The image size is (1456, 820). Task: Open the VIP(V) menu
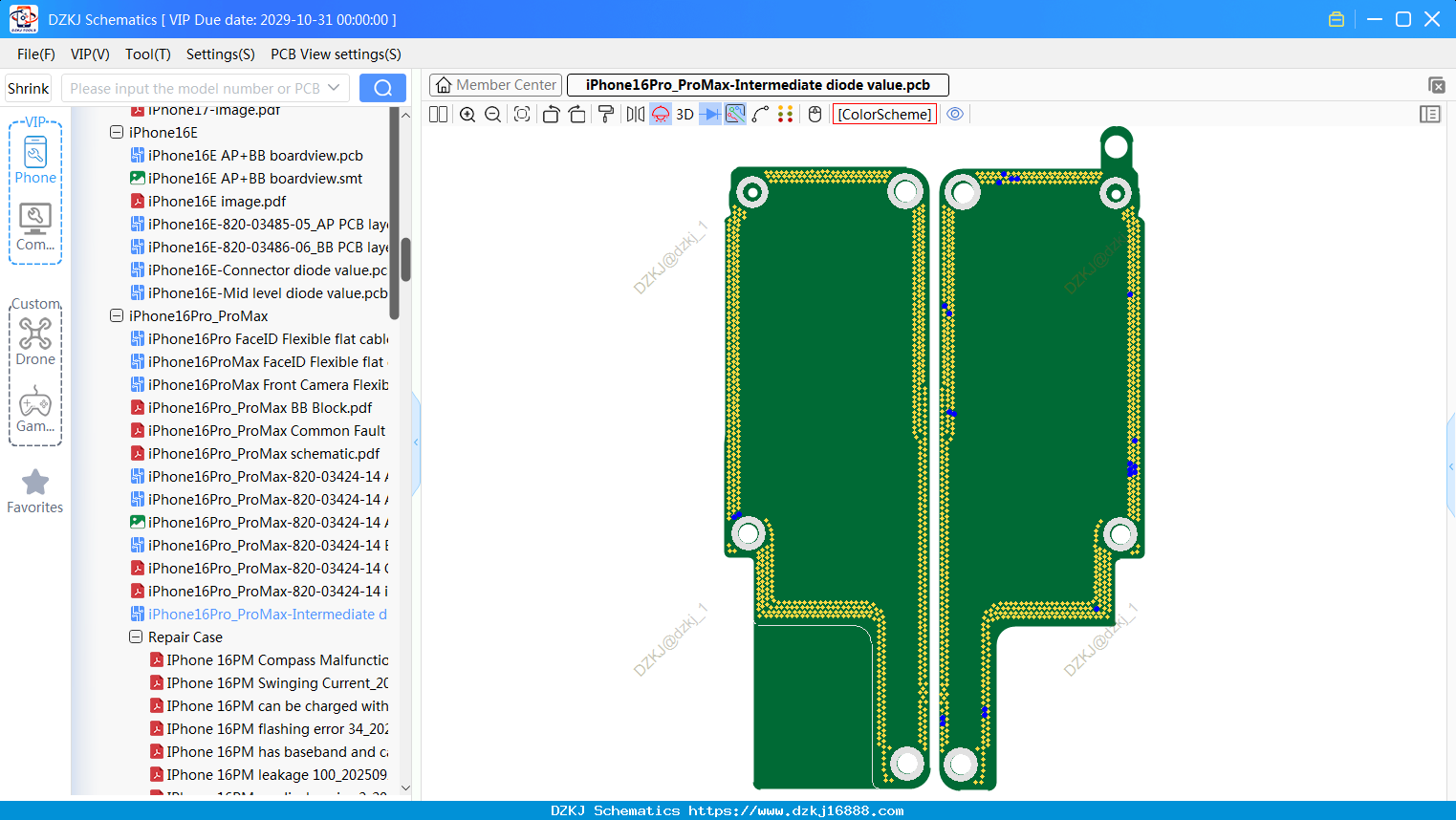tap(90, 54)
